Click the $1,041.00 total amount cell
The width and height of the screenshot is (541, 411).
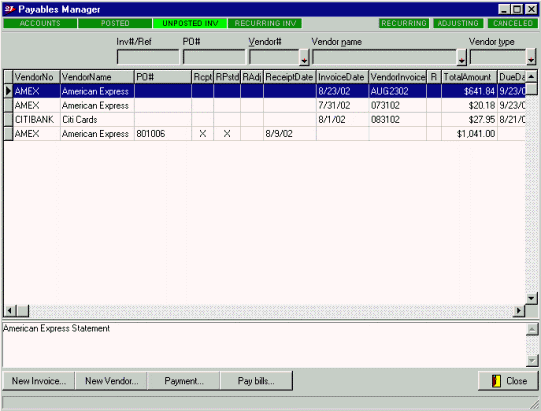click(469, 134)
